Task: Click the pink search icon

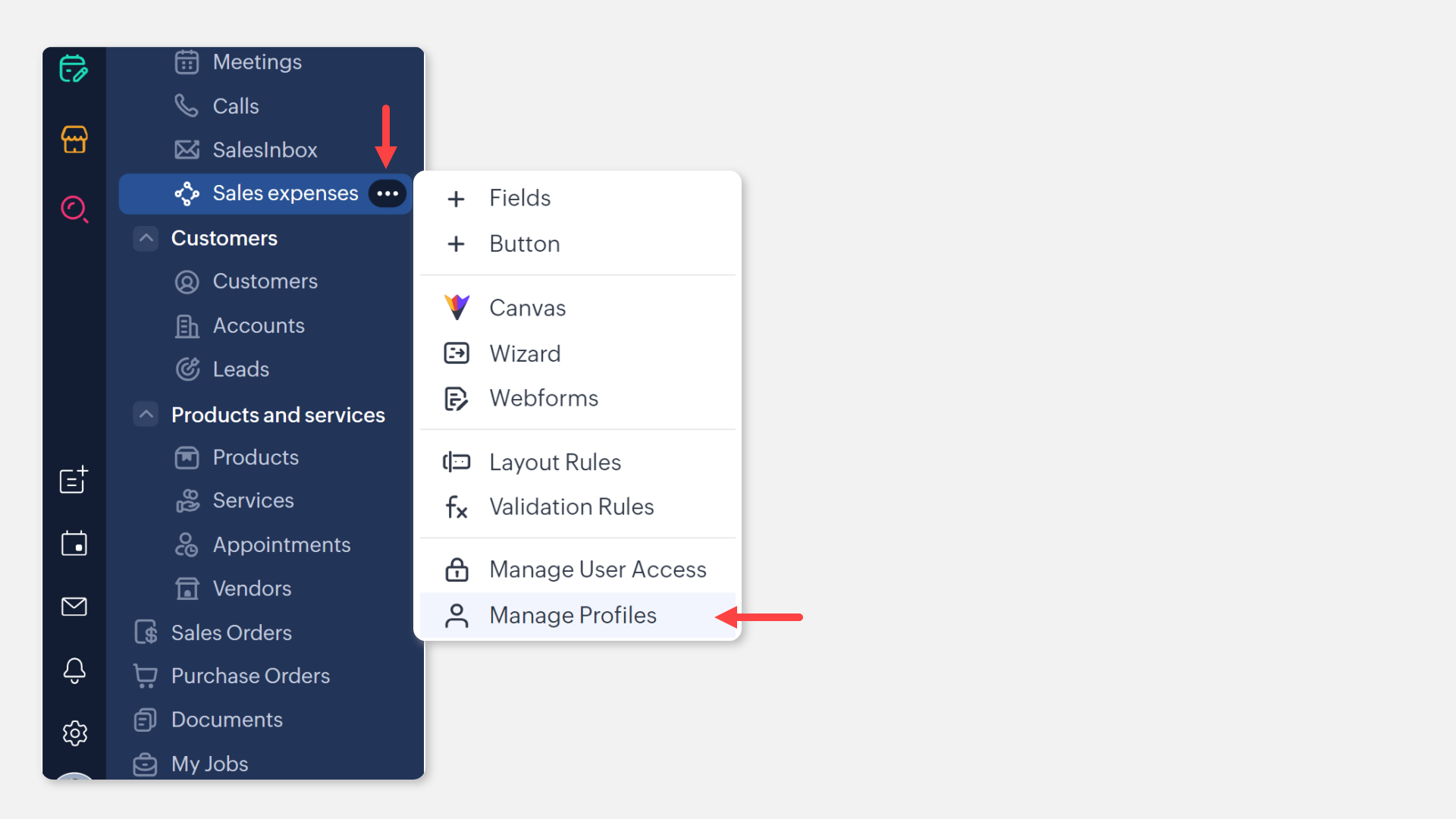Action: tap(74, 209)
